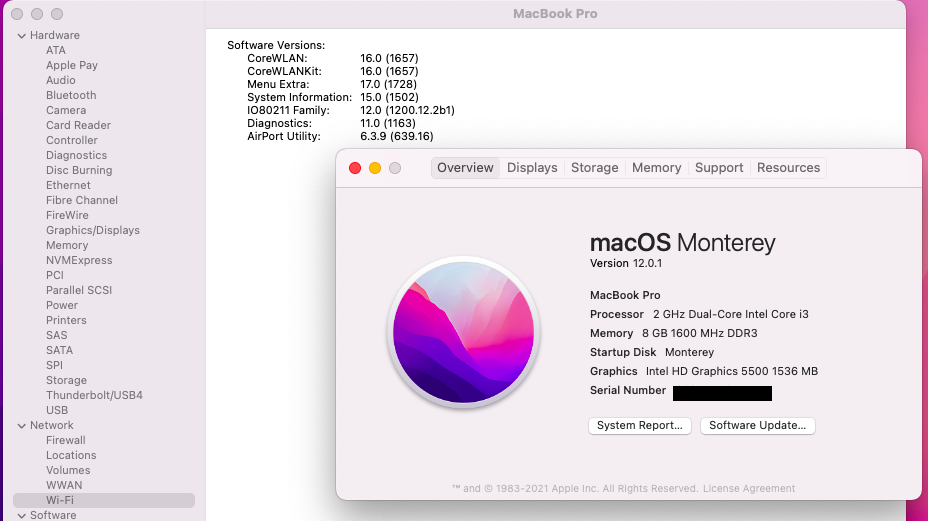Select the CoreWLAN version 16.0 (1657)
The image size is (928, 521).
coord(389,58)
